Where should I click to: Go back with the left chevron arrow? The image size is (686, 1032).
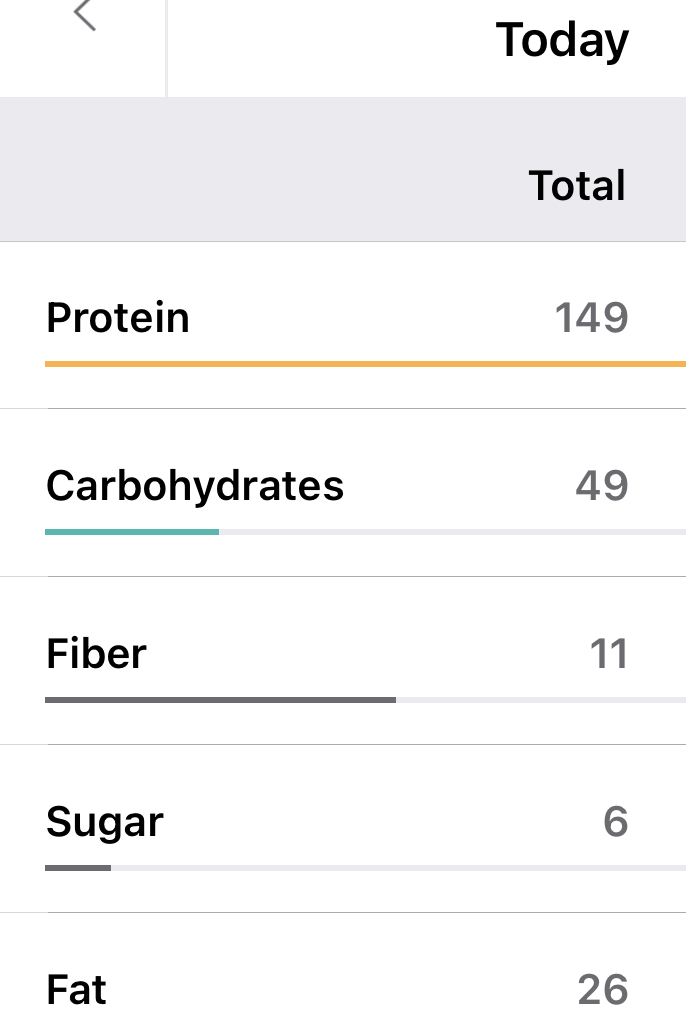(x=85, y=15)
